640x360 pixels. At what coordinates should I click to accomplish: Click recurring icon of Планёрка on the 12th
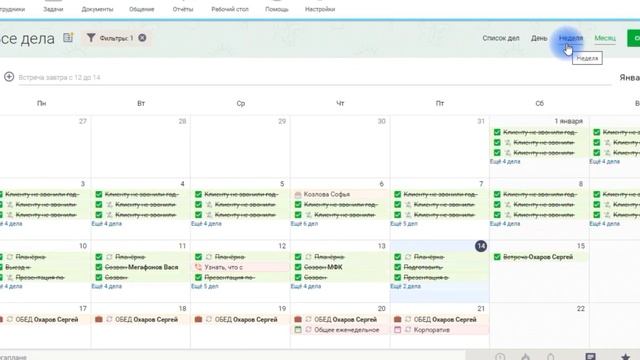[209, 257]
